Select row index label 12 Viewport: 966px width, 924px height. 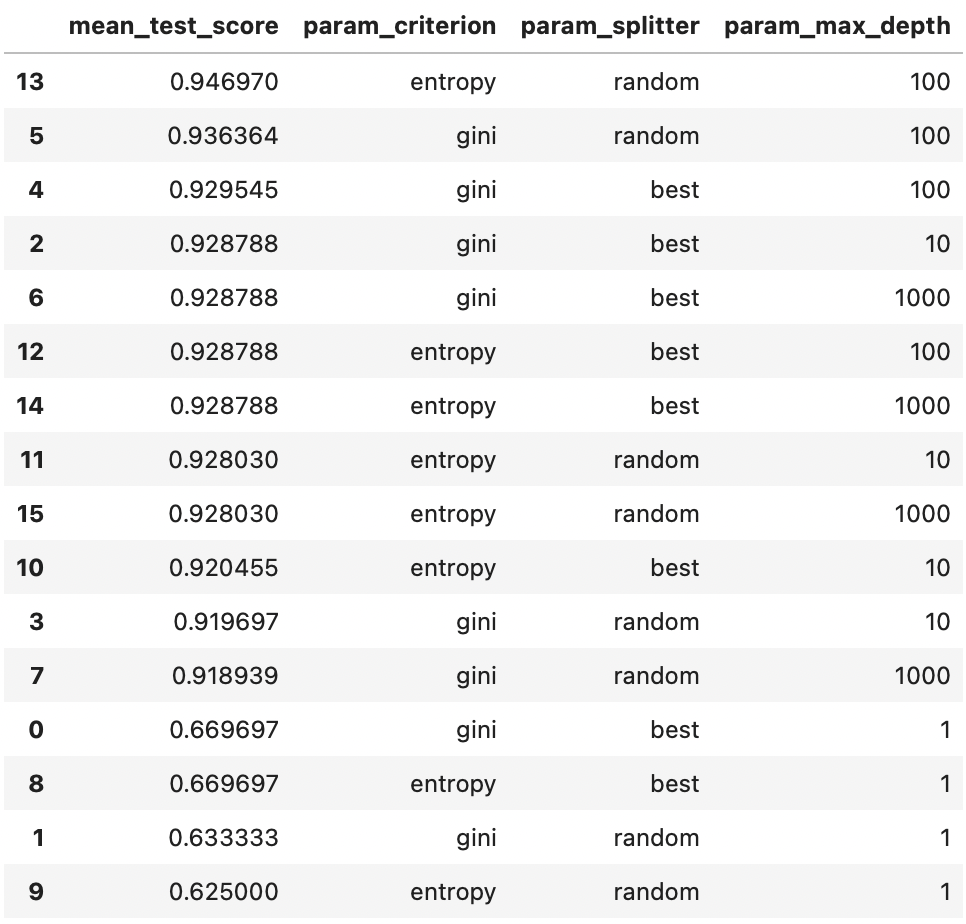pyautogui.click(x=31, y=351)
